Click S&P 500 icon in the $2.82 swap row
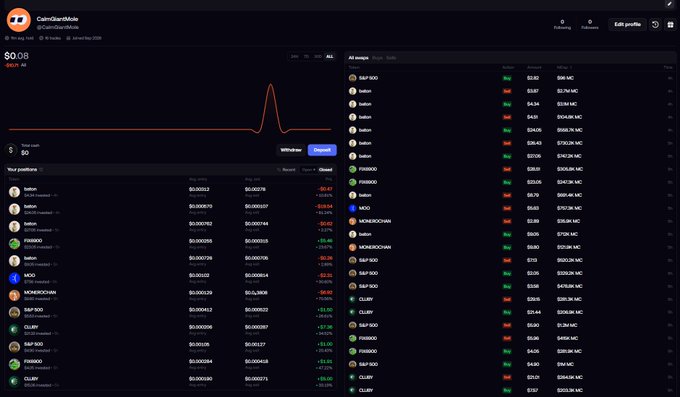 tap(353, 78)
